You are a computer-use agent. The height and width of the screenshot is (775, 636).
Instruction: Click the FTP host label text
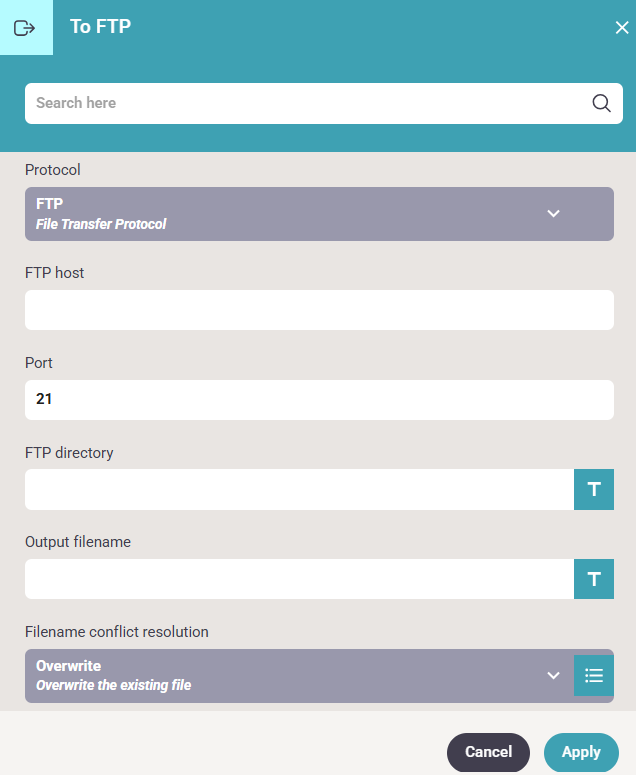pos(54,273)
